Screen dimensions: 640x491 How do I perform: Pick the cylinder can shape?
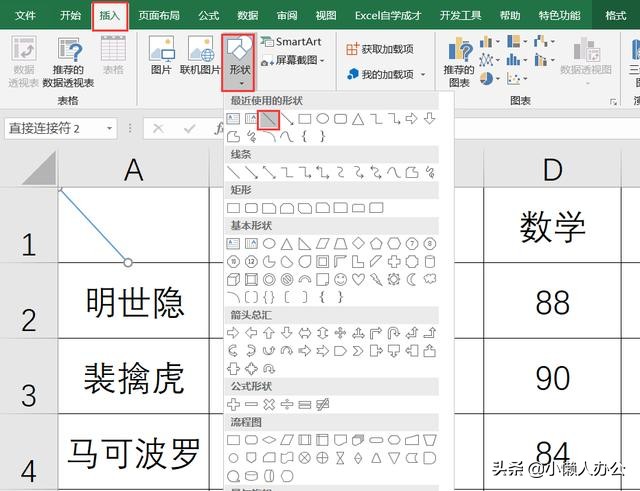click(430, 262)
